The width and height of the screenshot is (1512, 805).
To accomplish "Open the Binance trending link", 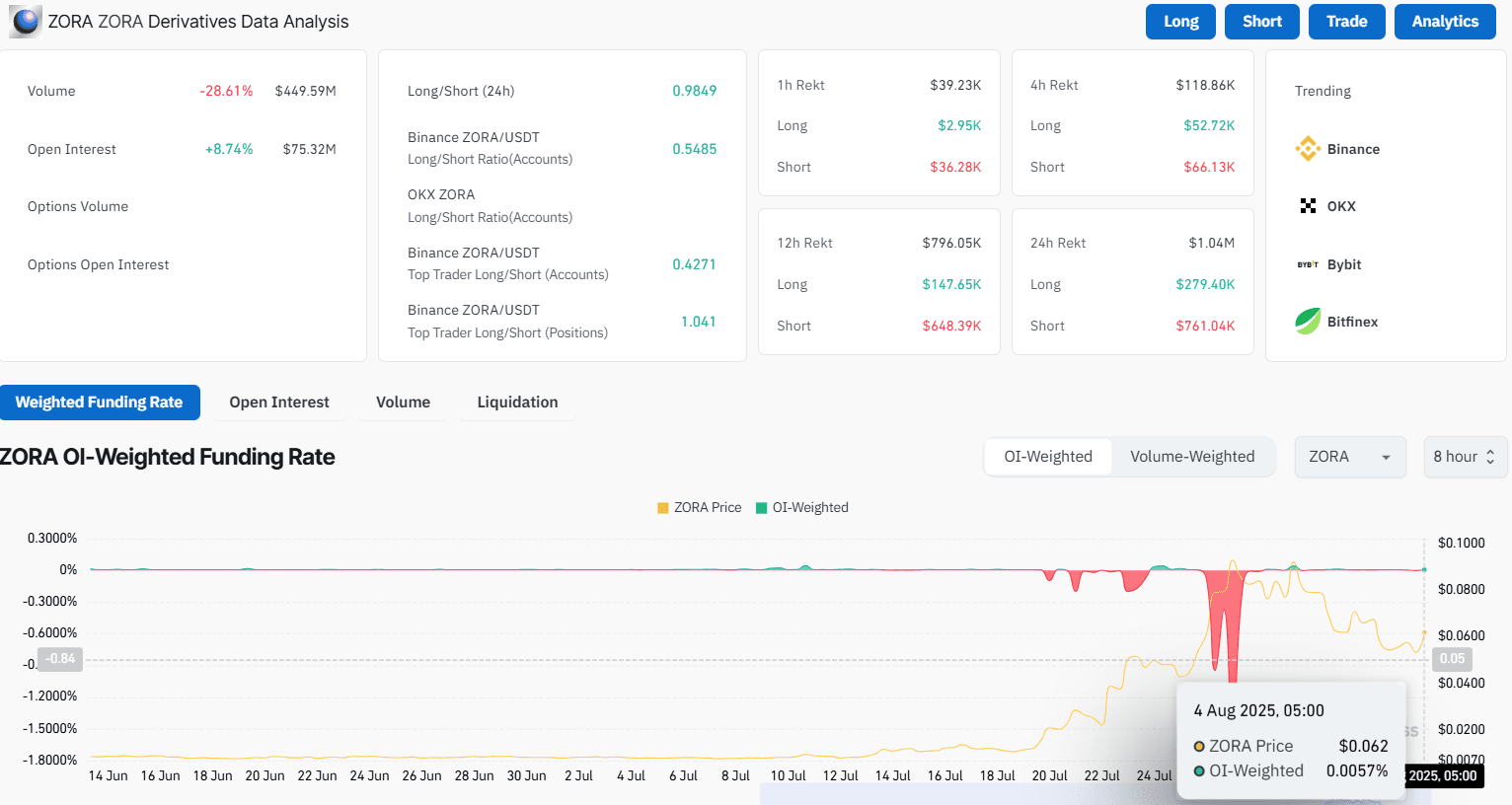I will tap(1353, 149).
